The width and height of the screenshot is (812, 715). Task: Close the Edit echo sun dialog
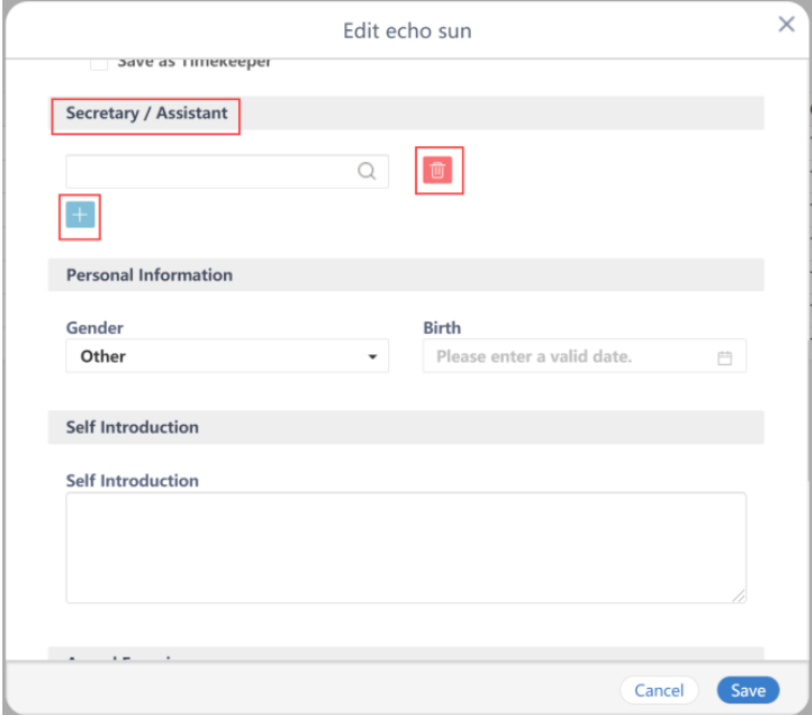pyautogui.click(x=786, y=26)
